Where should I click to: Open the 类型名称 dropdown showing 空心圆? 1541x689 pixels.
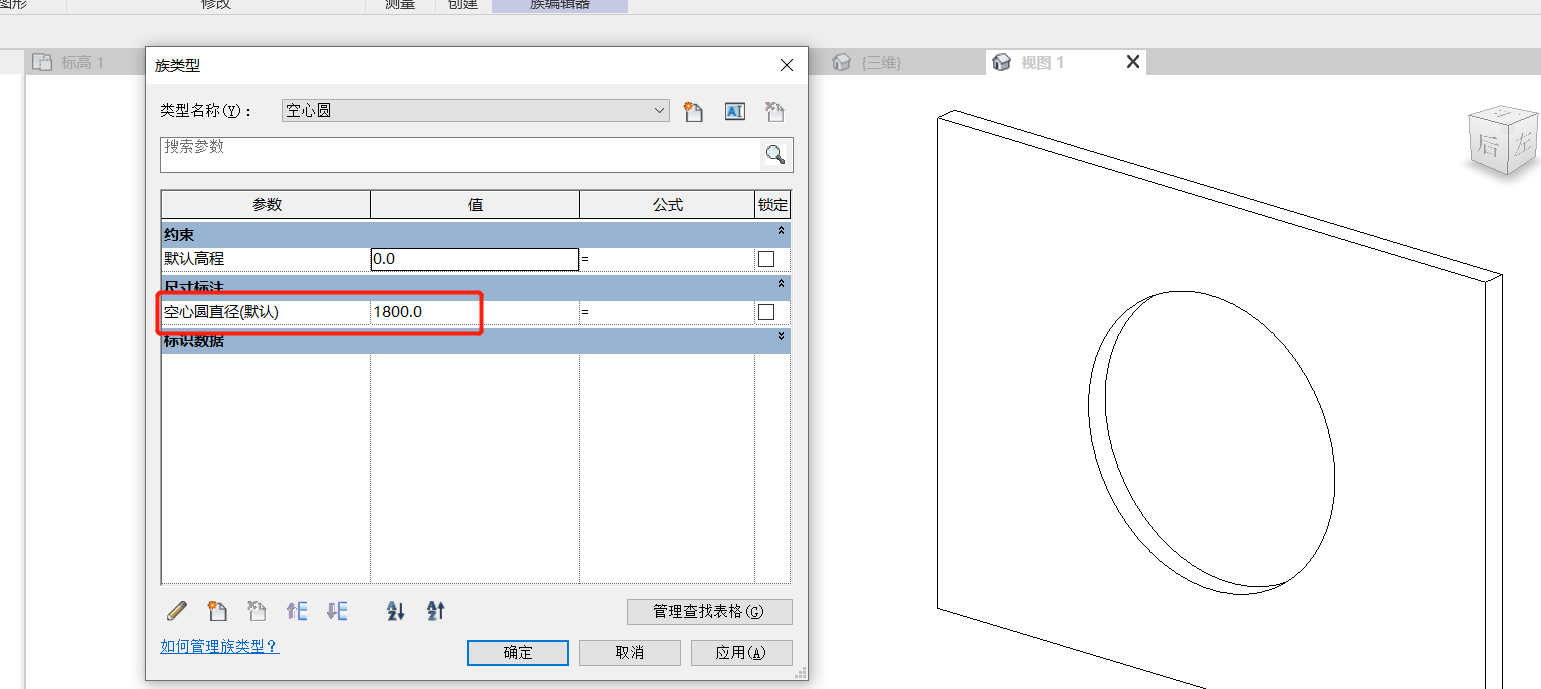(x=475, y=111)
